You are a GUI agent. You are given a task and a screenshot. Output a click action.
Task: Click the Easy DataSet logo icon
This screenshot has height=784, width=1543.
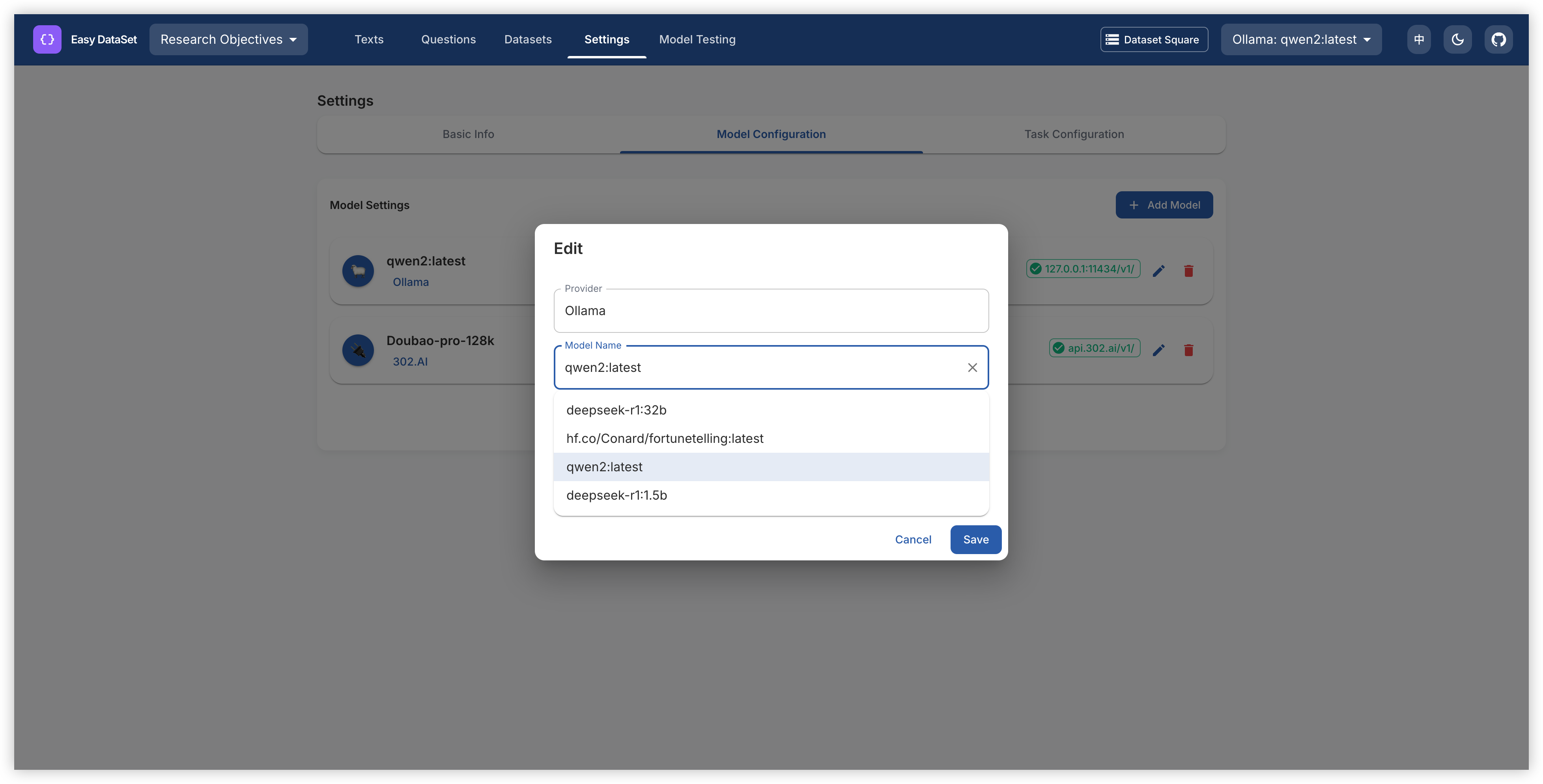coord(47,39)
